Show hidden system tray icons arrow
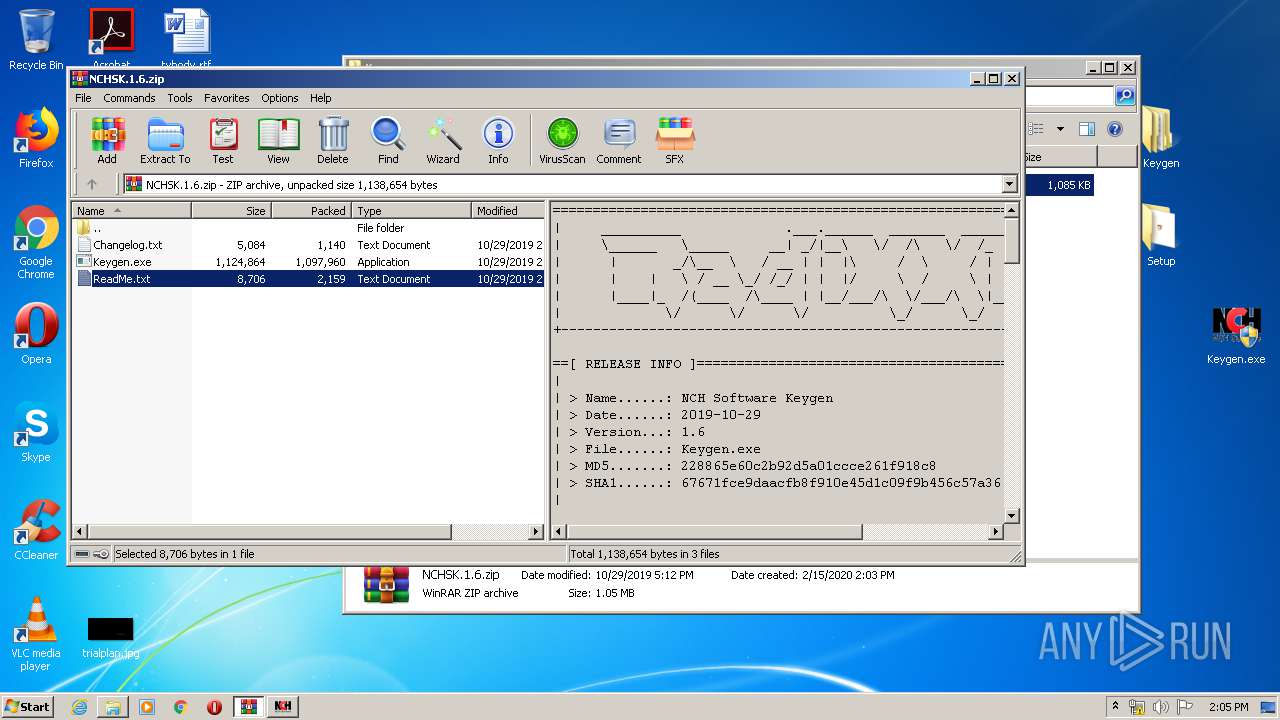This screenshot has height=720, width=1280. [x=1116, y=706]
